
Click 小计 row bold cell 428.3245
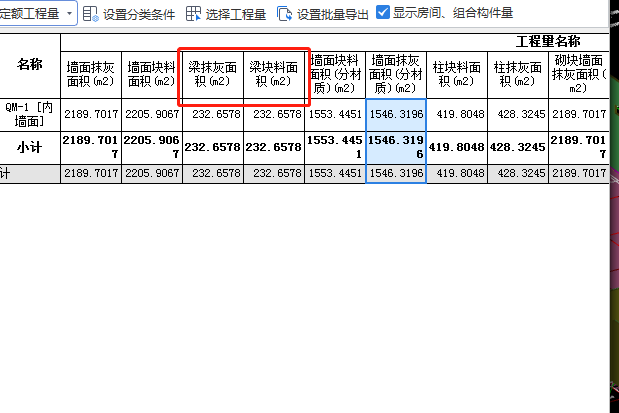click(518, 148)
